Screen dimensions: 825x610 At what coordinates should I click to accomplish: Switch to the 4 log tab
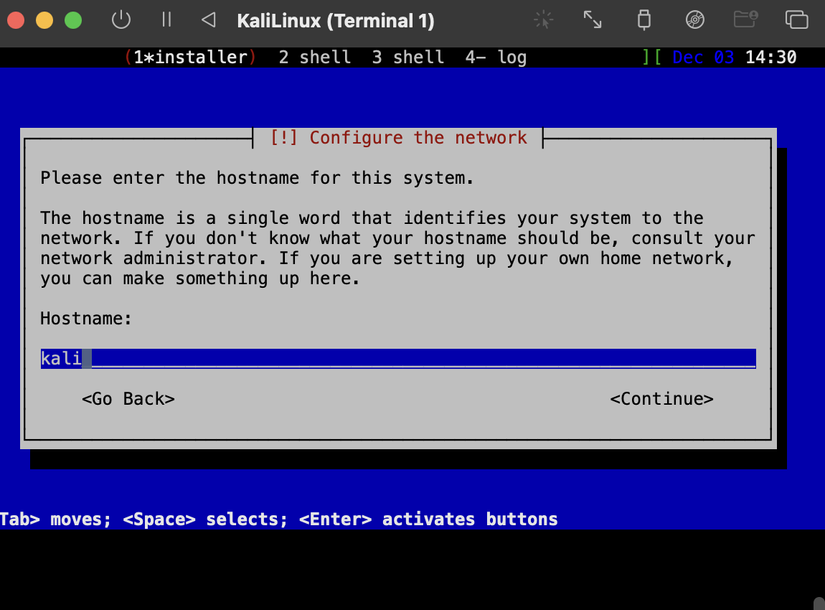(496, 57)
